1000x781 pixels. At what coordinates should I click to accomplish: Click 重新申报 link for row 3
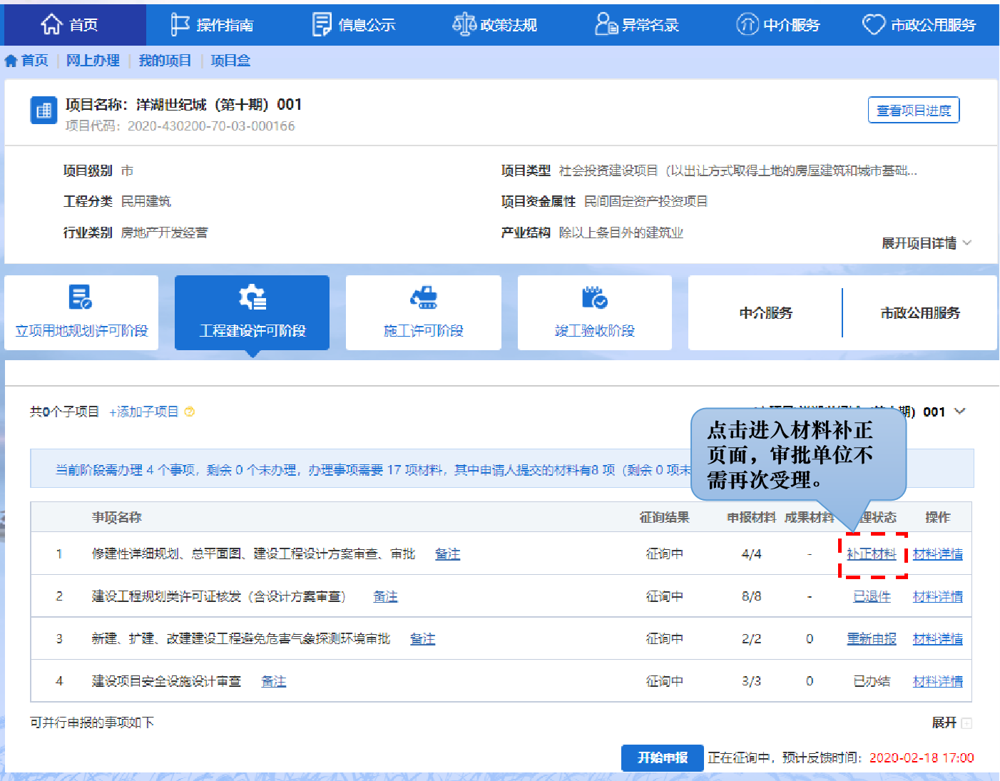[871, 639]
